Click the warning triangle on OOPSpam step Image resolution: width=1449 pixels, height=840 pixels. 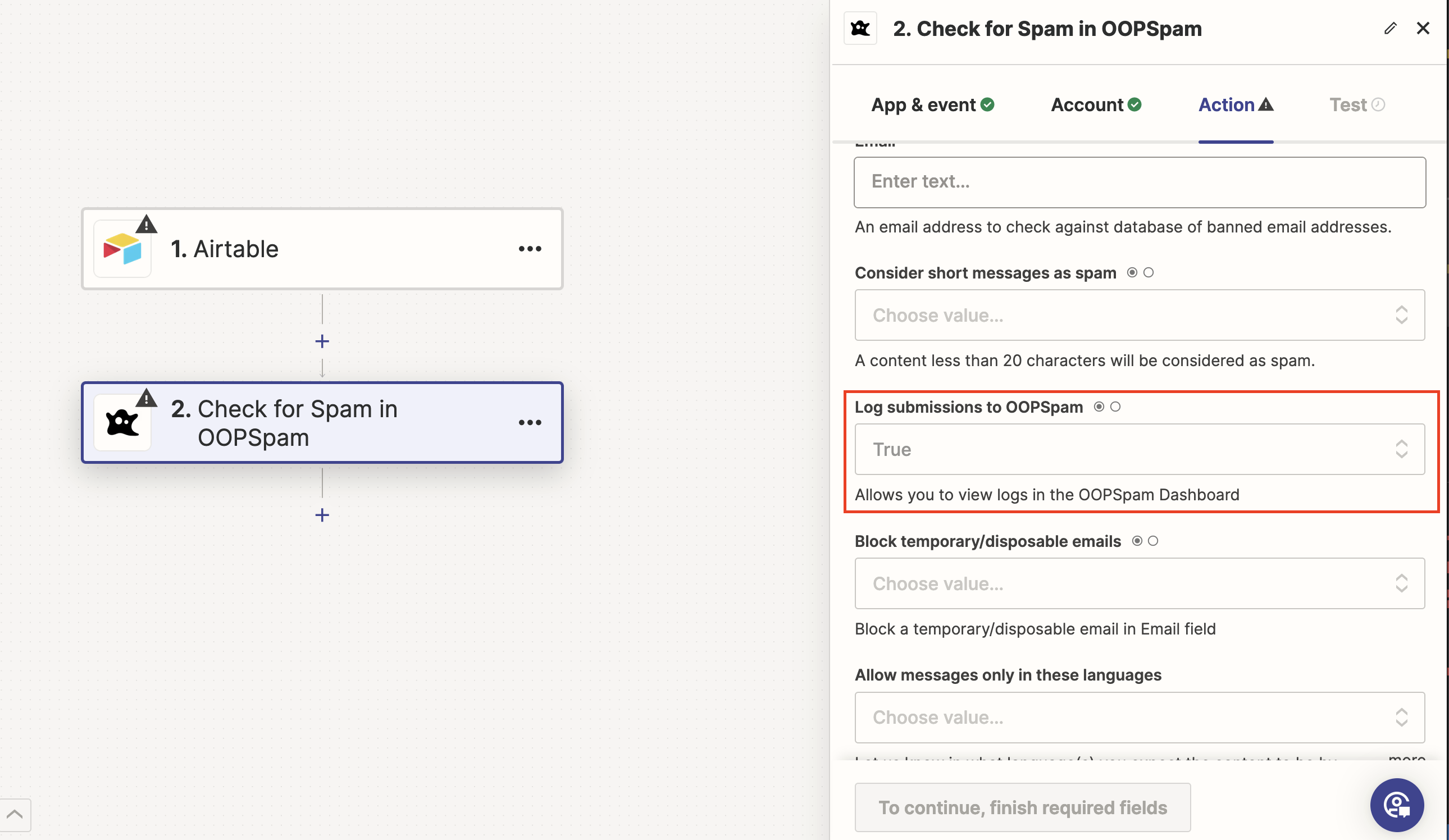coord(147,398)
